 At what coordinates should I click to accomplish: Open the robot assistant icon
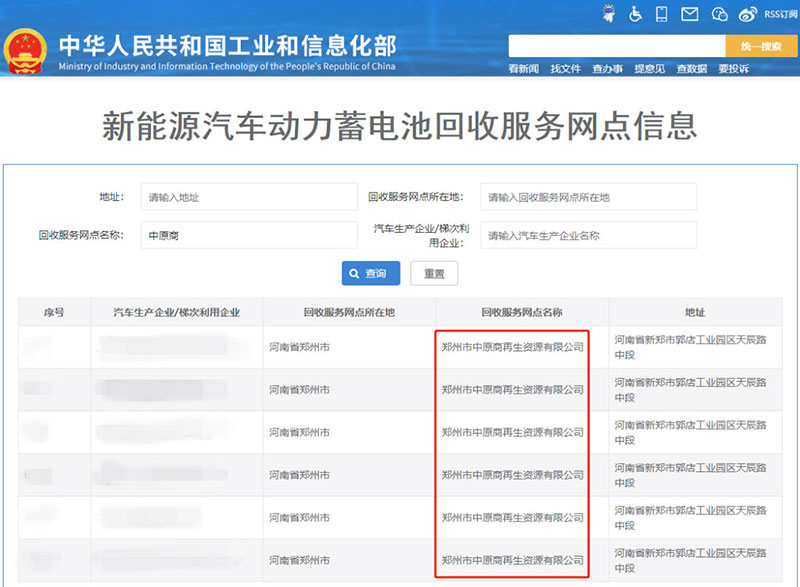[609, 14]
